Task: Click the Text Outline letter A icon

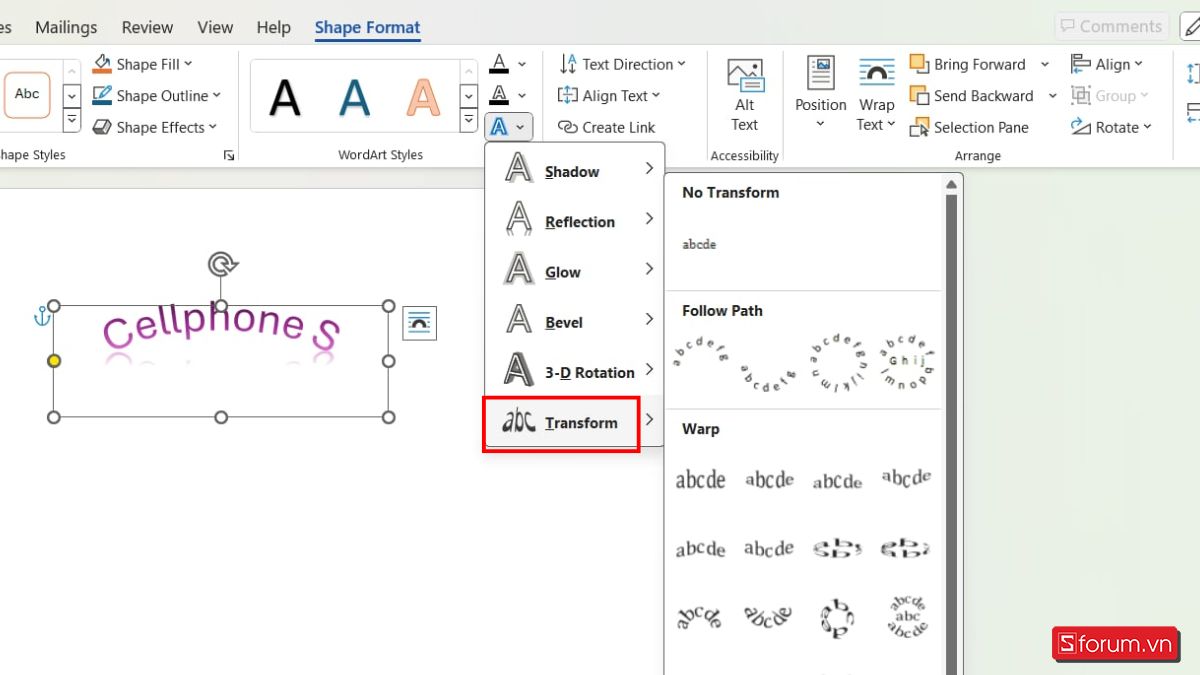Action: pyautogui.click(x=499, y=96)
